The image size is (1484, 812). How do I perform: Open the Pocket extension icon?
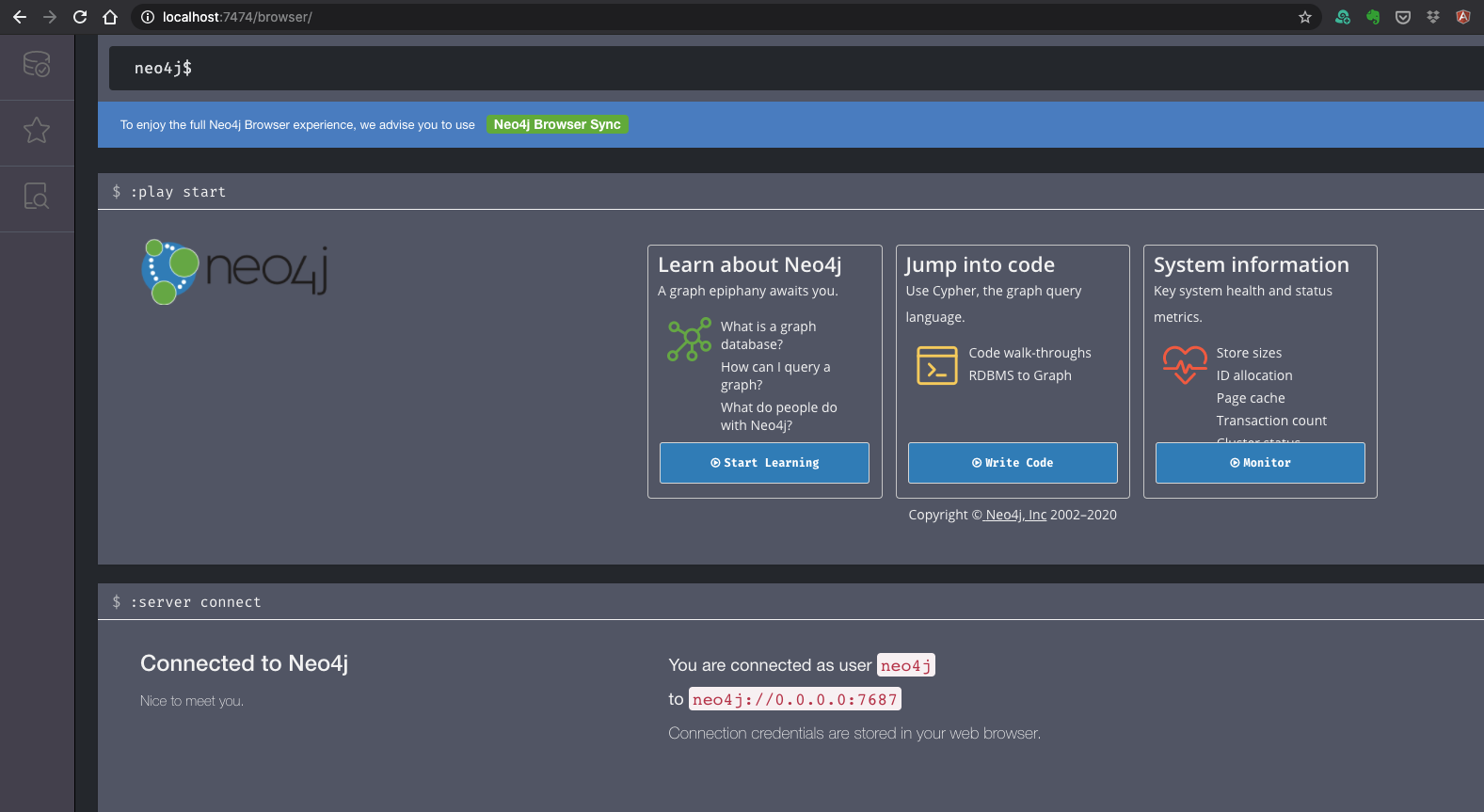point(1403,17)
